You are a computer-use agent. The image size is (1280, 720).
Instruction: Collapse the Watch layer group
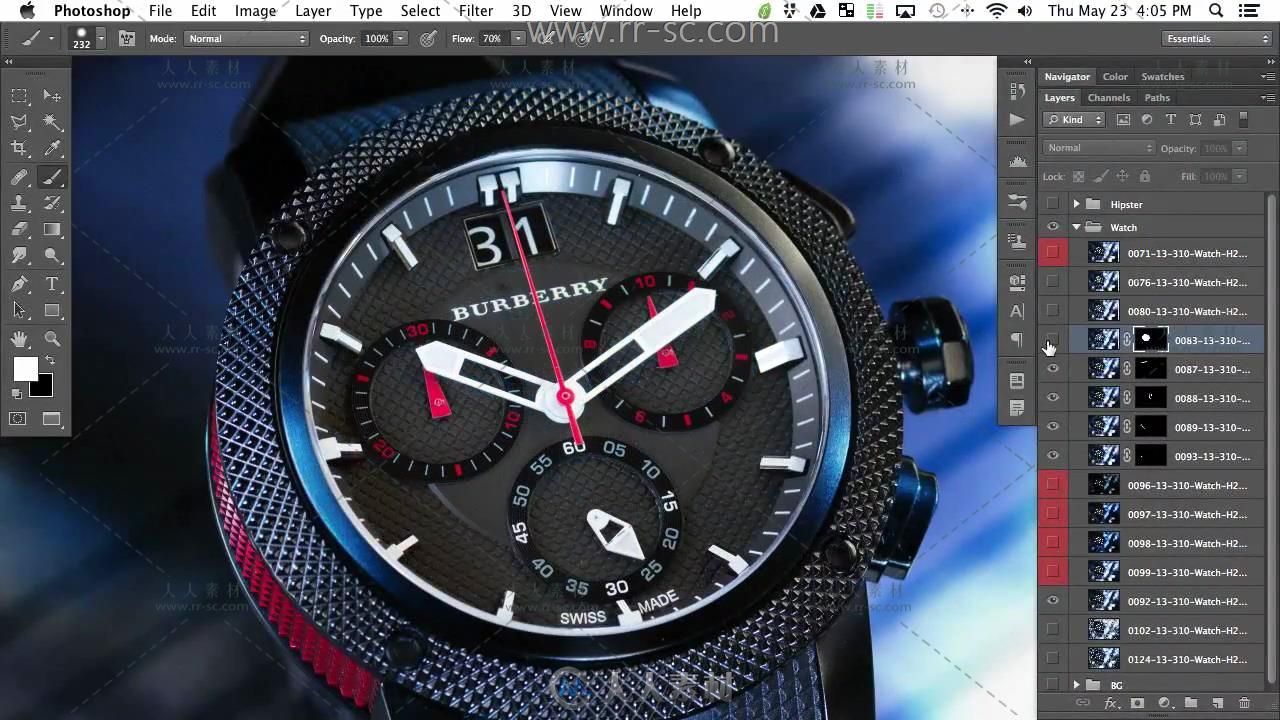pos(1077,227)
